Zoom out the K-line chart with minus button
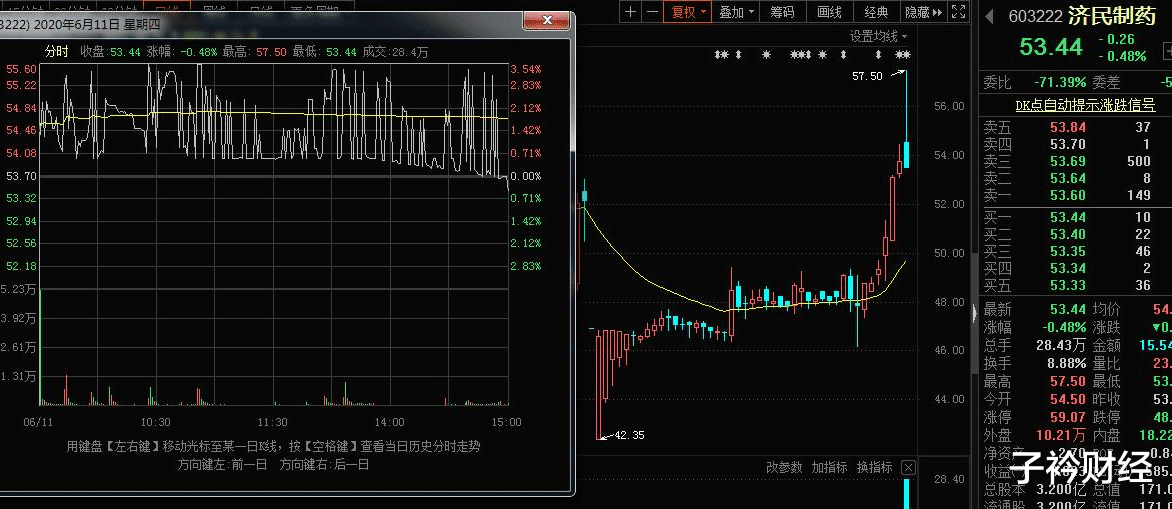Screen dimensions: 1172x509 (x=652, y=11)
